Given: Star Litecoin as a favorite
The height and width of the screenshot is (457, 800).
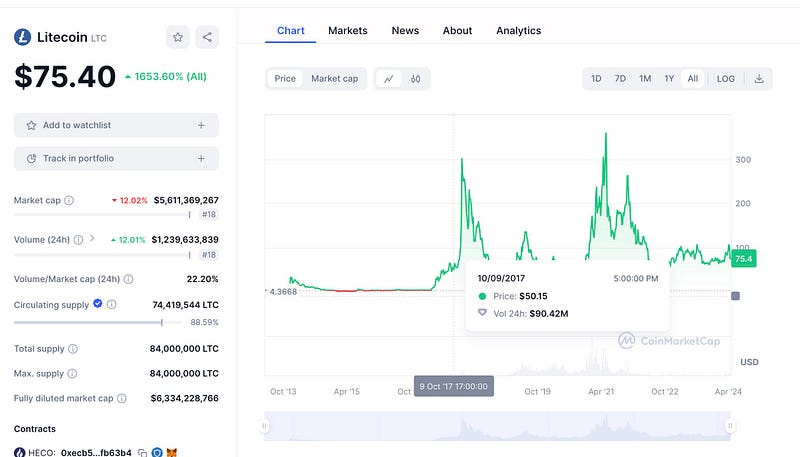Looking at the screenshot, I should pyautogui.click(x=178, y=37).
